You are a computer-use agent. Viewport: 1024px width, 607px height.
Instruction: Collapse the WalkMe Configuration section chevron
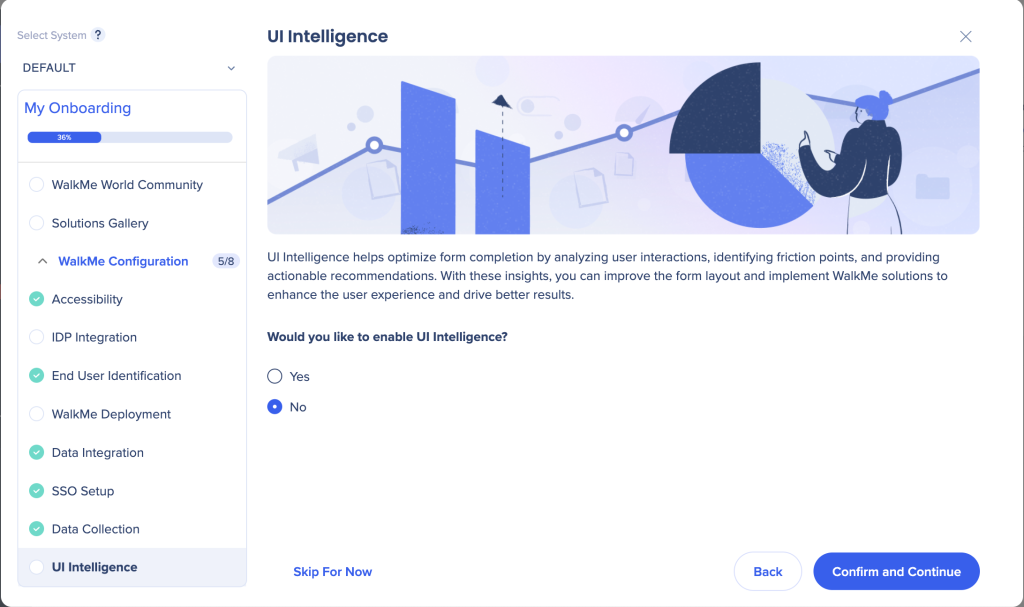click(42, 261)
